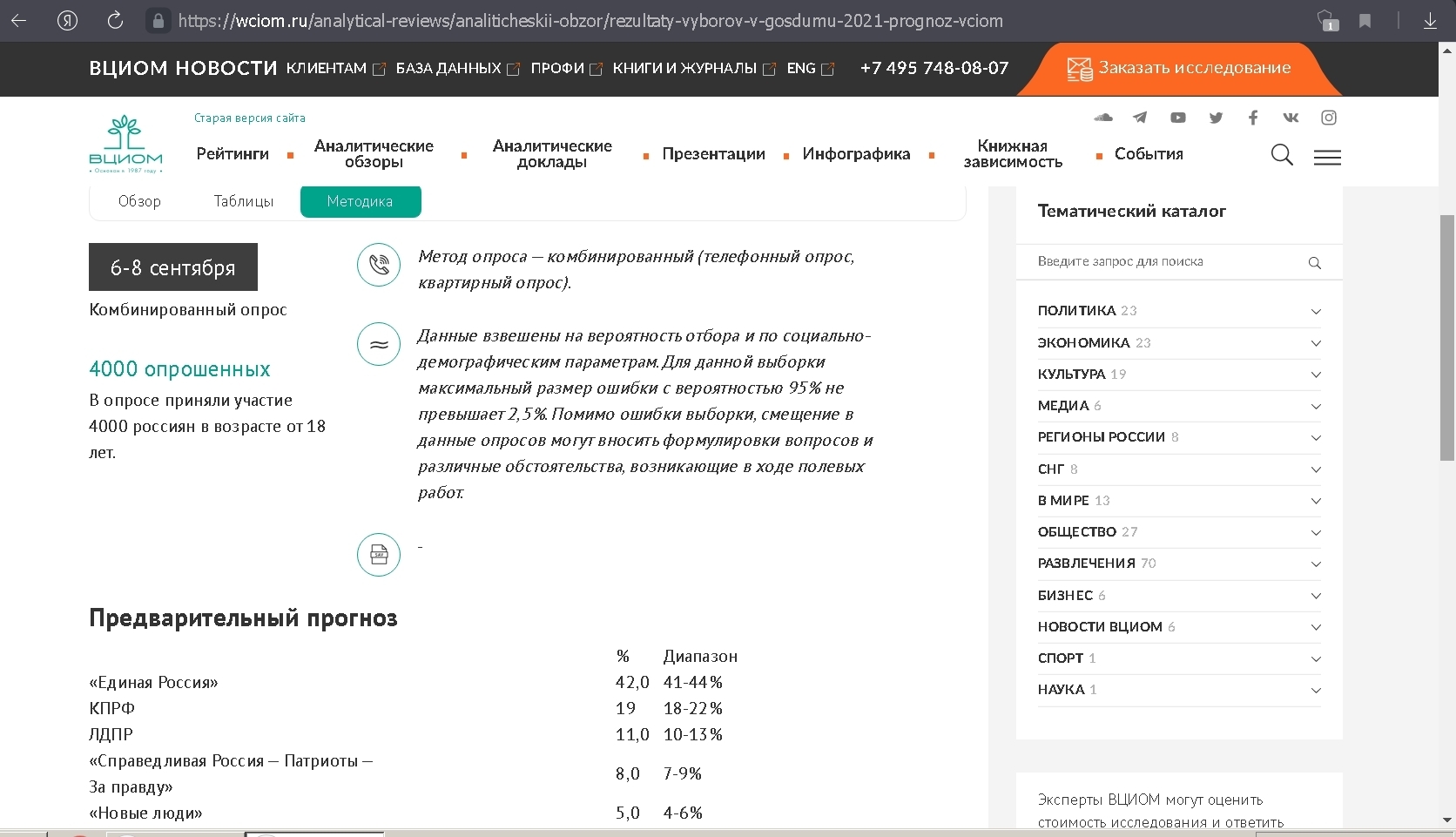Click the SoundCloud icon
This screenshot has width=1456, height=837.
1103,118
